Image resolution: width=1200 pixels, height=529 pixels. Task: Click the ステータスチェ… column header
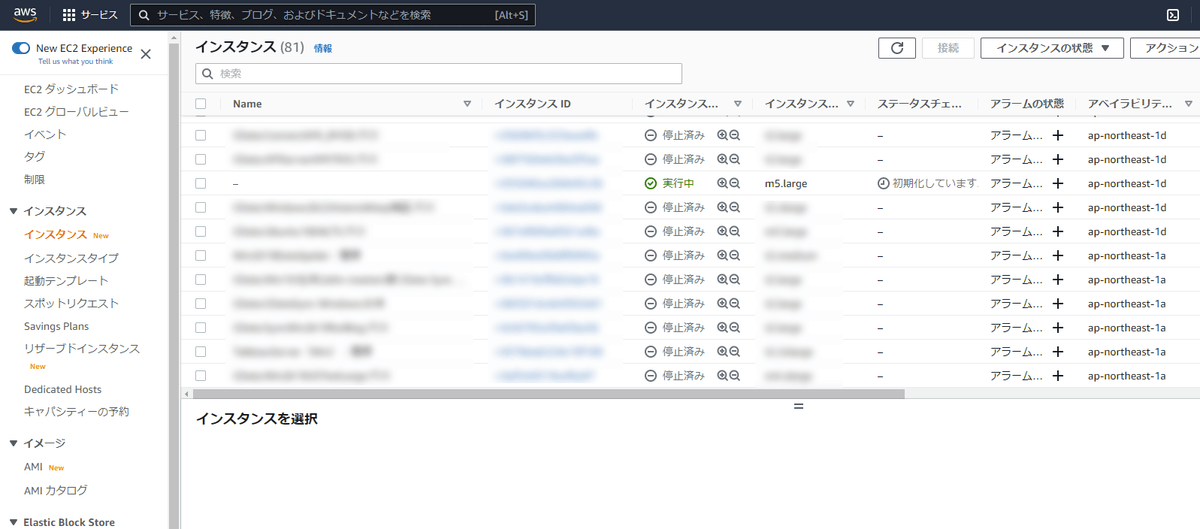click(x=919, y=104)
